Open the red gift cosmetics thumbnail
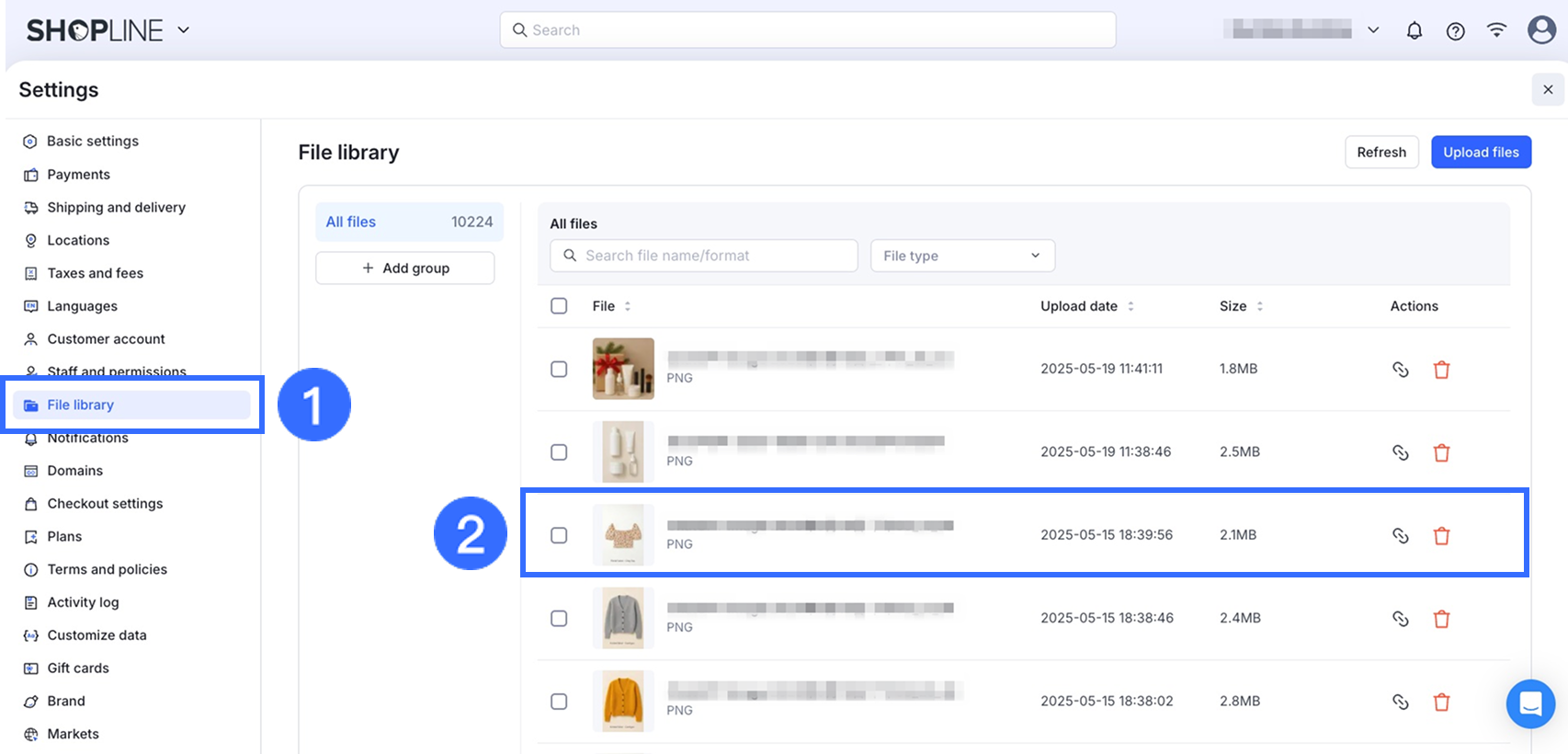 click(x=623, y=369)
